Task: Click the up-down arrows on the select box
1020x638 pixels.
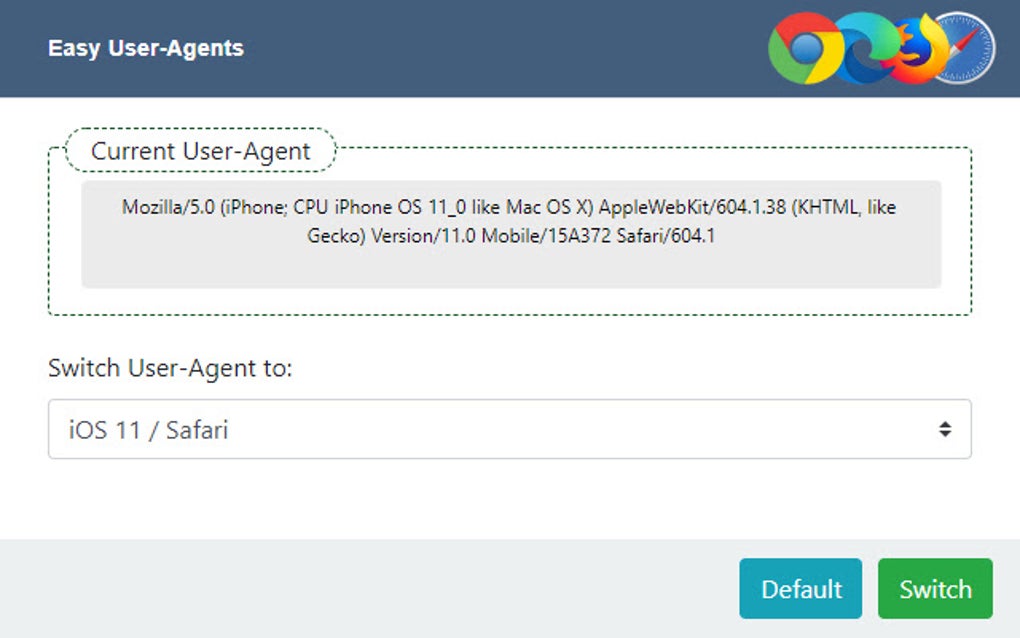Action: (x=944, y=430)
